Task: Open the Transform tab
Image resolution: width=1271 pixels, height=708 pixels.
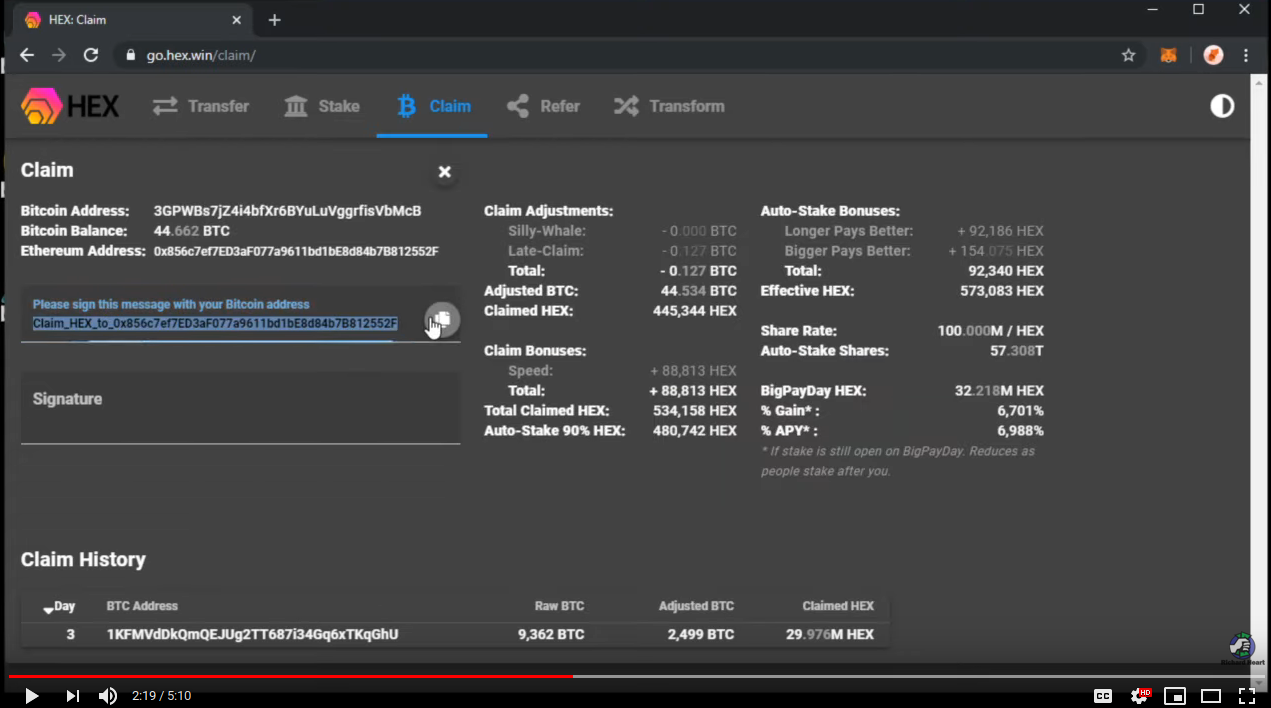Action: (669, 106)
